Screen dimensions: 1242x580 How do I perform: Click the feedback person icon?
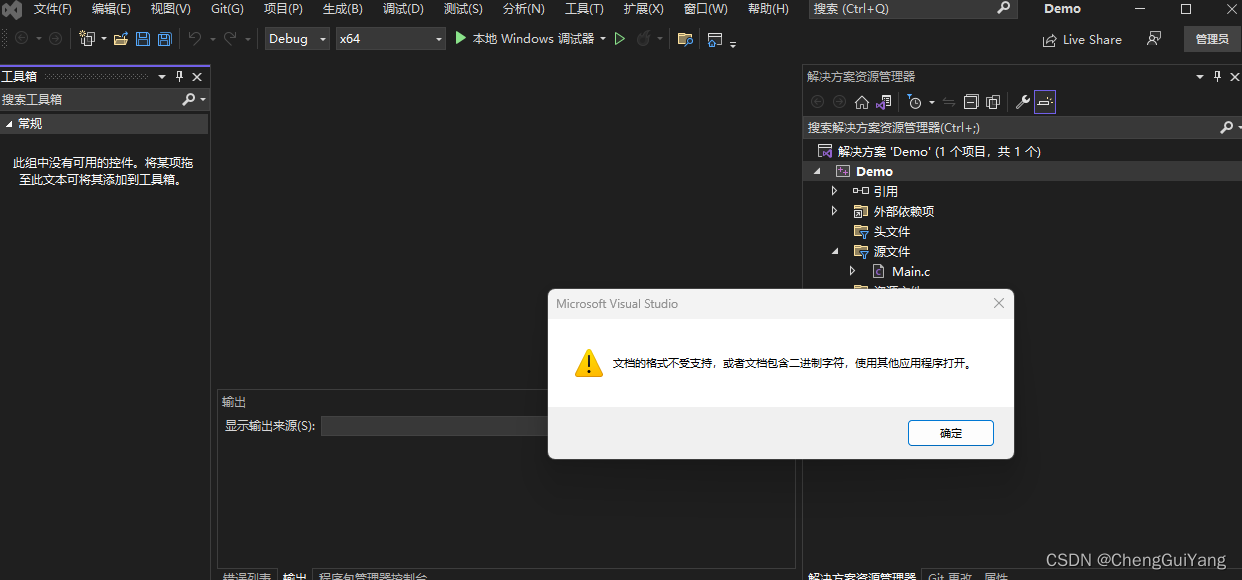tap(1154, 39)
